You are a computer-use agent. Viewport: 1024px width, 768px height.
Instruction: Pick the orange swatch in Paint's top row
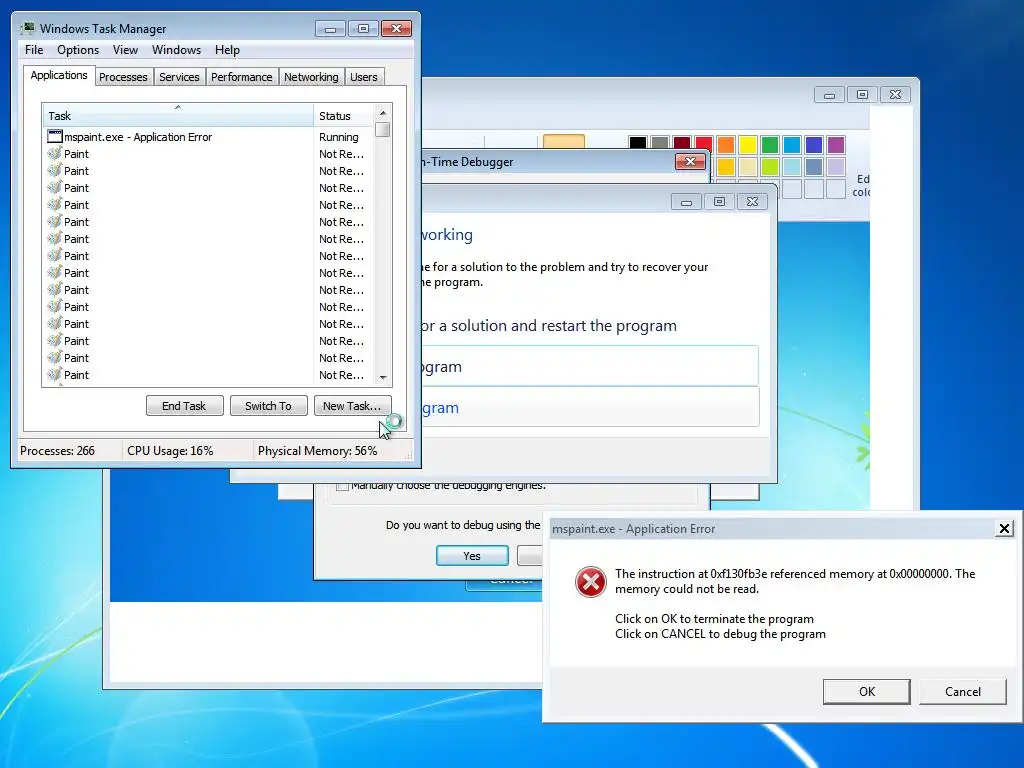726,144
